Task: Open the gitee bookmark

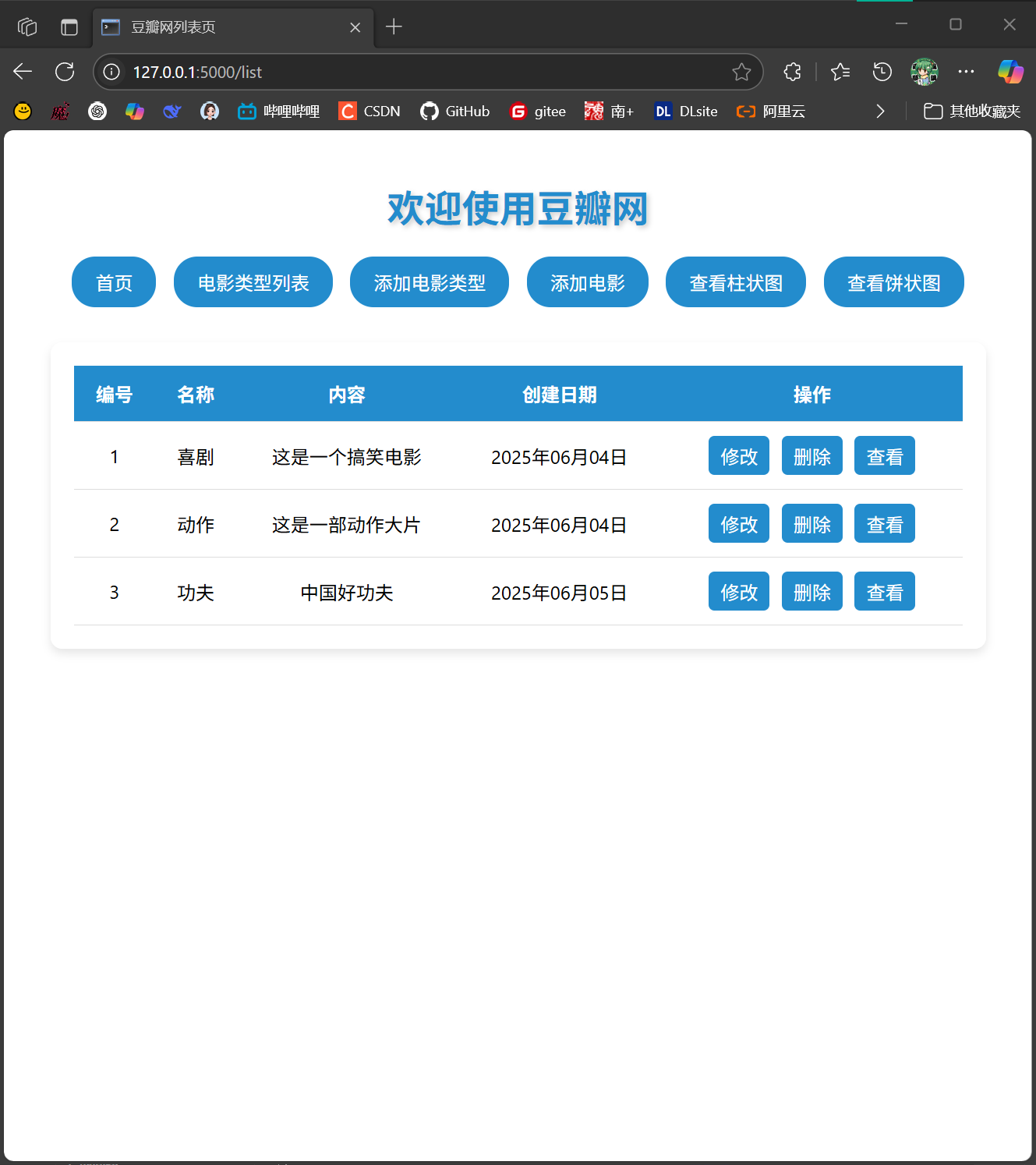Action: click(538, 112)
